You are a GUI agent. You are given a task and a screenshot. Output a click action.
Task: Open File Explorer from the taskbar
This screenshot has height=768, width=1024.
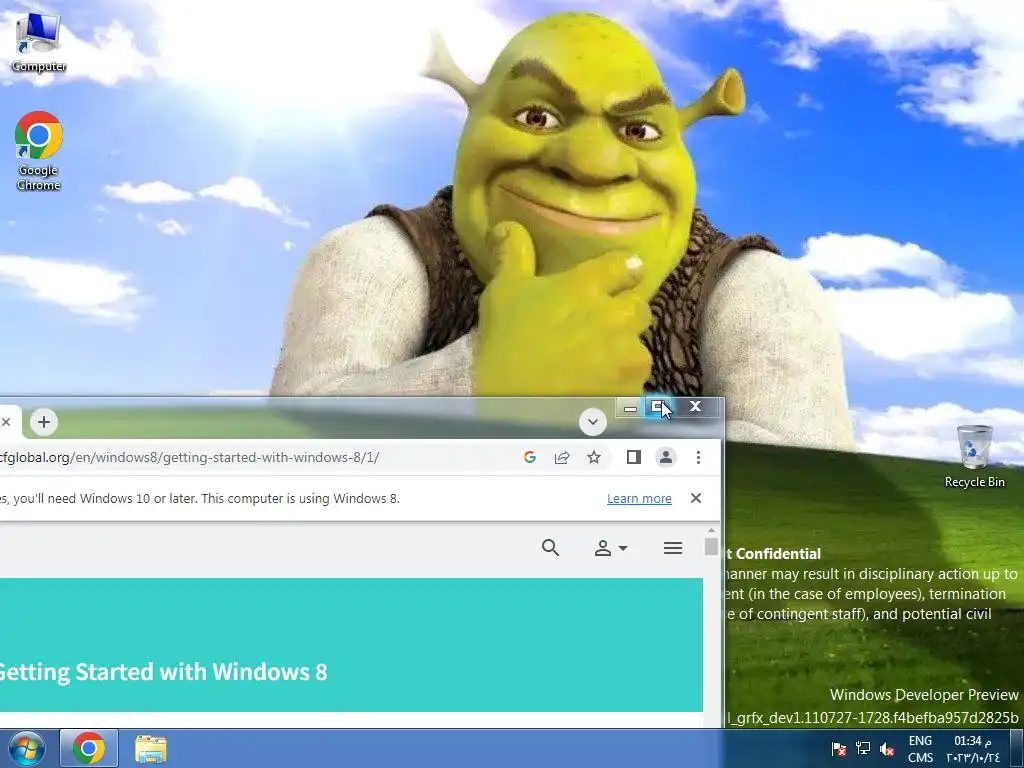click(x=151, y=748)
